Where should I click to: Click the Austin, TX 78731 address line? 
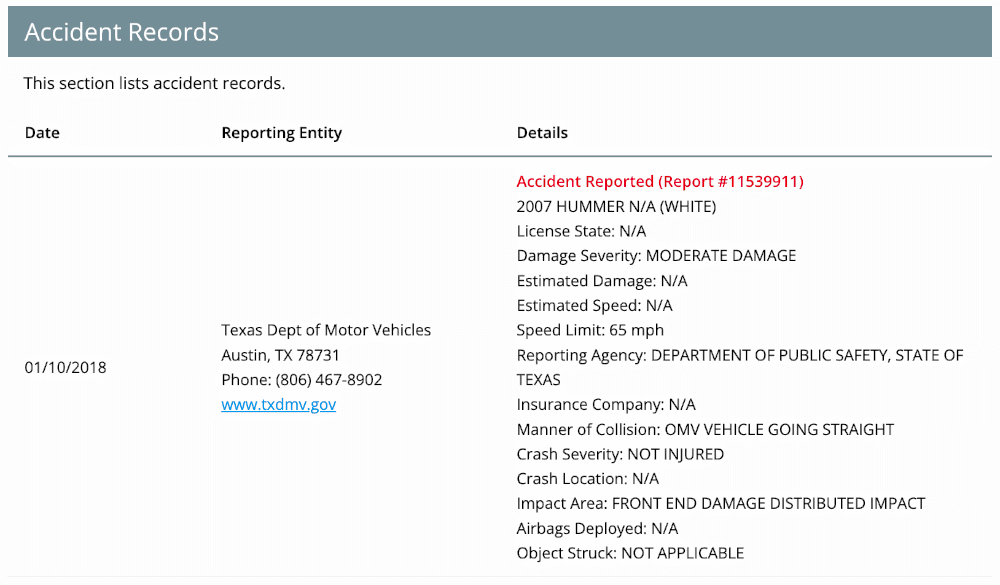tap(280, 355)
